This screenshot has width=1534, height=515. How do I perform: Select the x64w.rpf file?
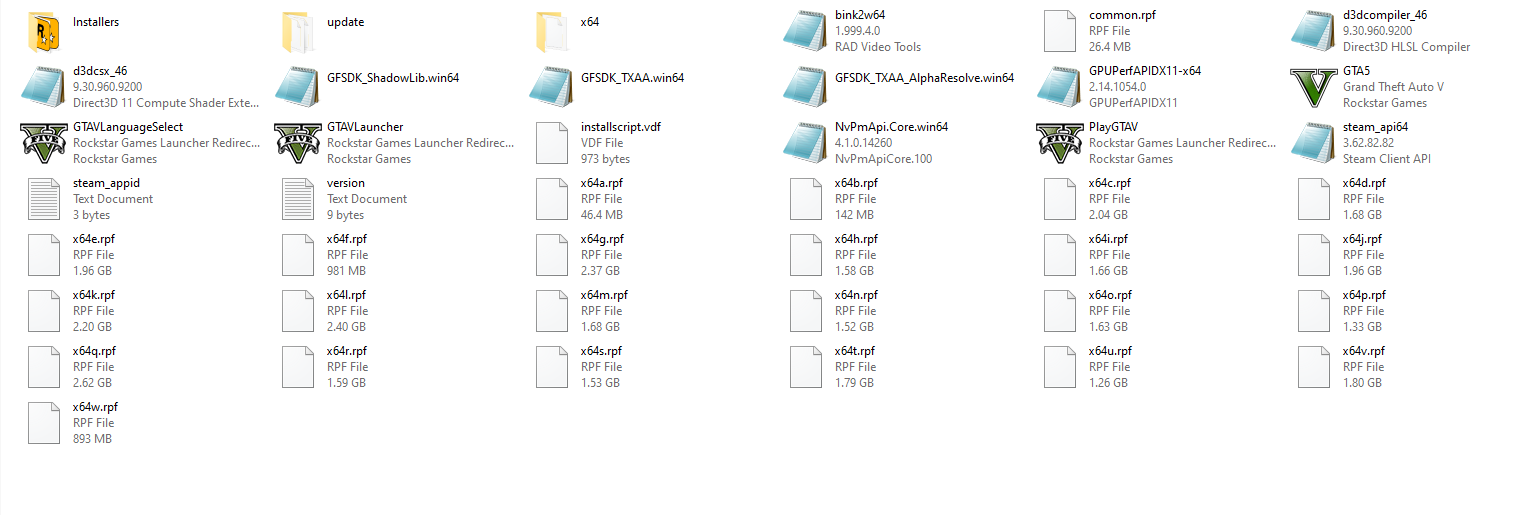(x=74, y=423)
